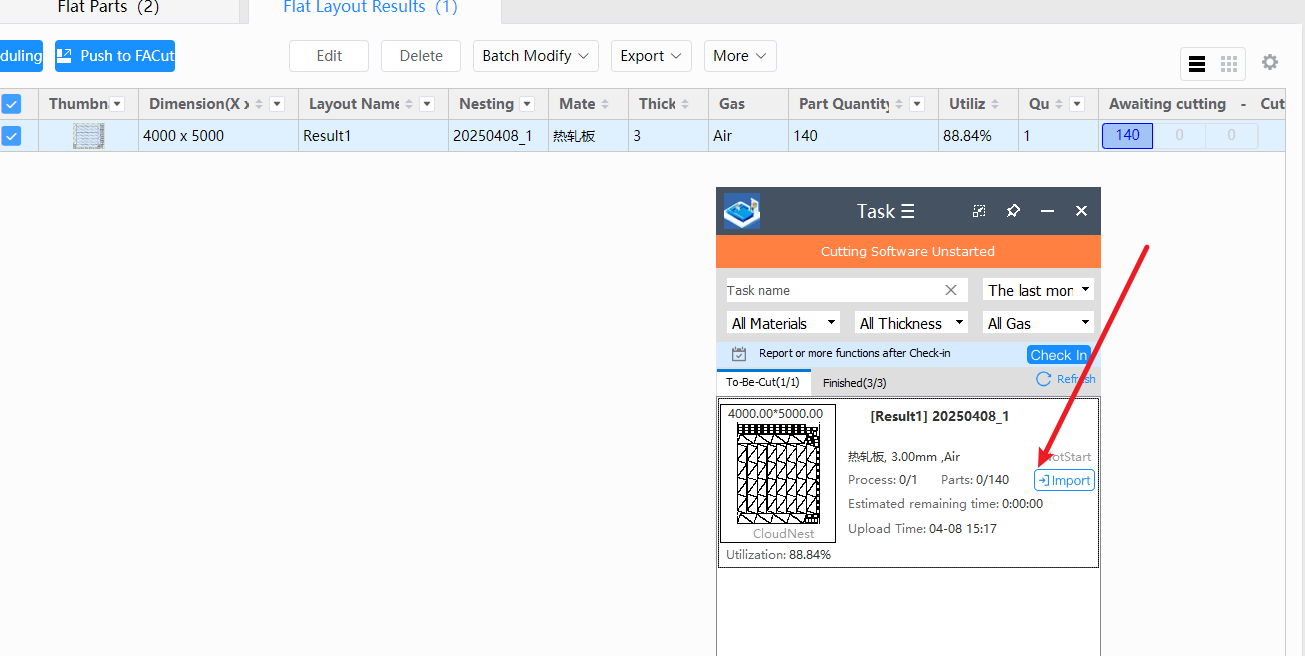Uncheck the Result1 row checkbox
This screenshot has height=656, width=1305.
11,136
